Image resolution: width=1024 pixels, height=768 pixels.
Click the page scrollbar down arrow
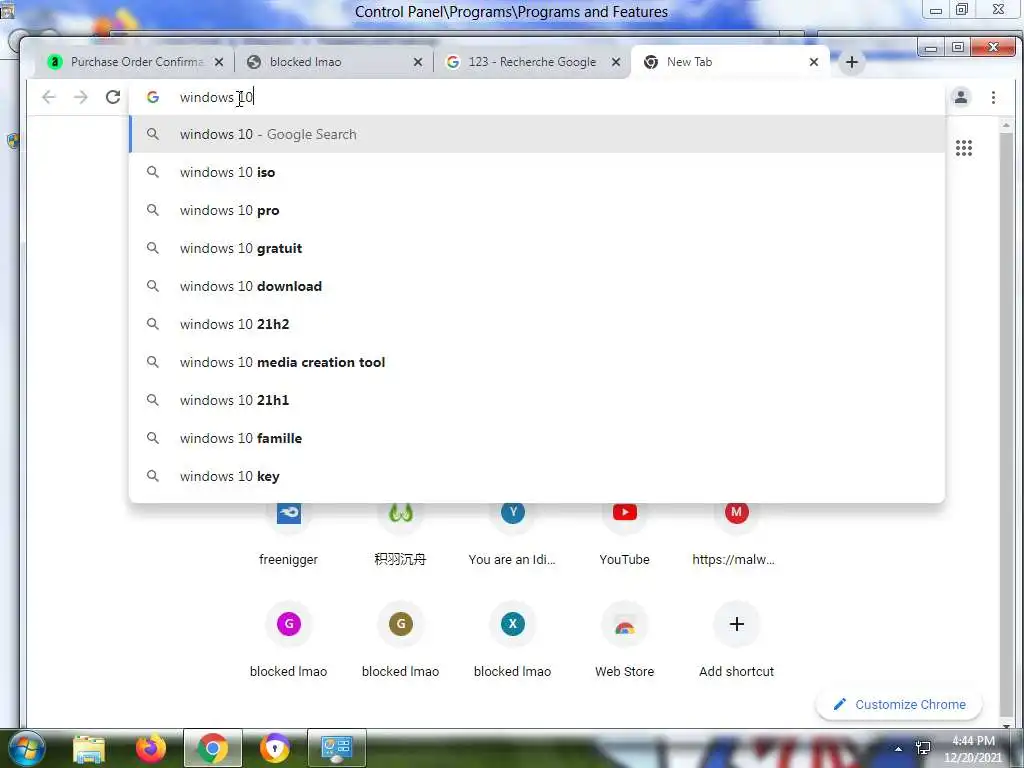click(x=1006, y=724)
